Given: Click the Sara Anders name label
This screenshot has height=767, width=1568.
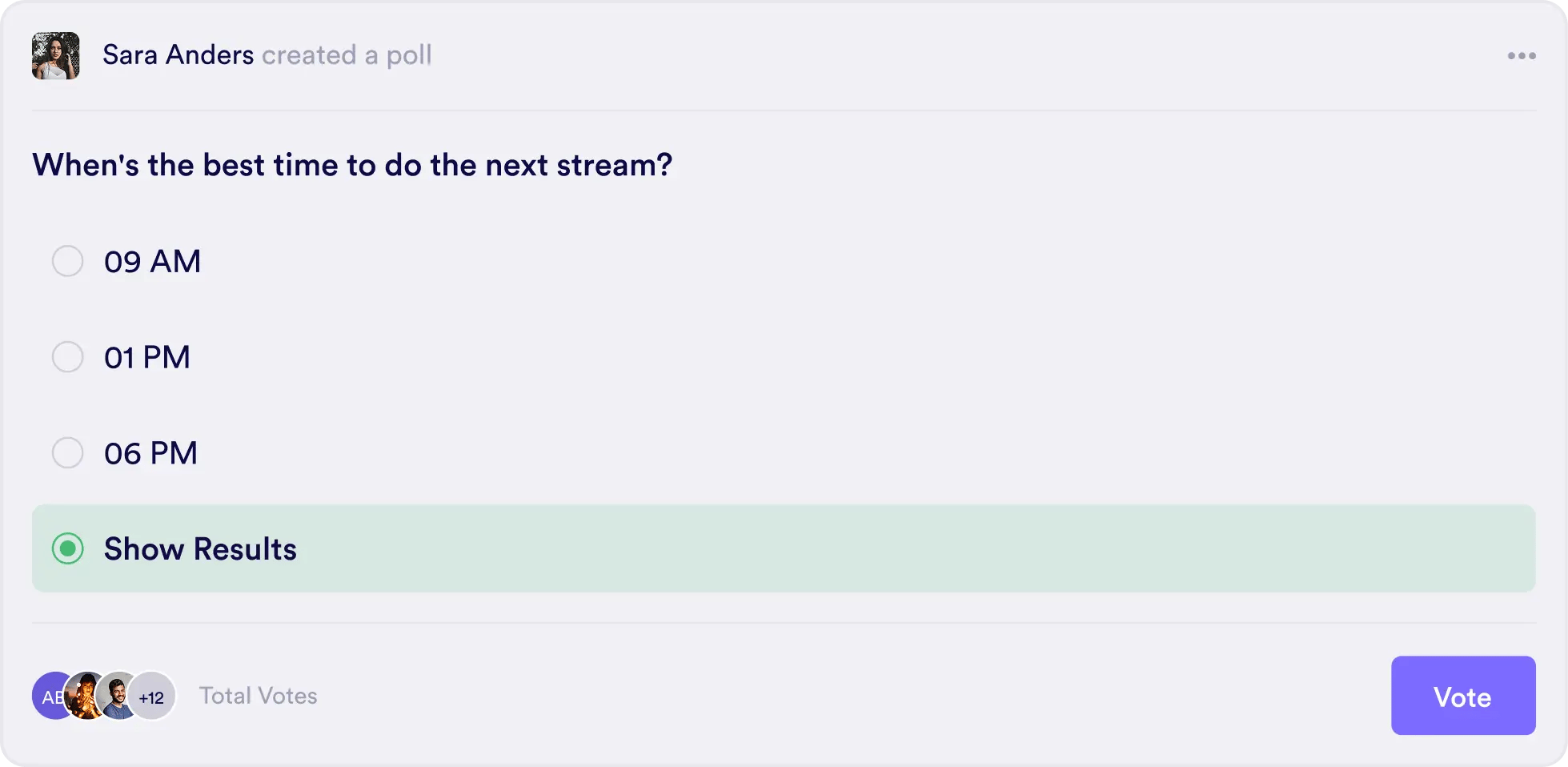Looking at the screenshot, I should (x=178, y=54).
